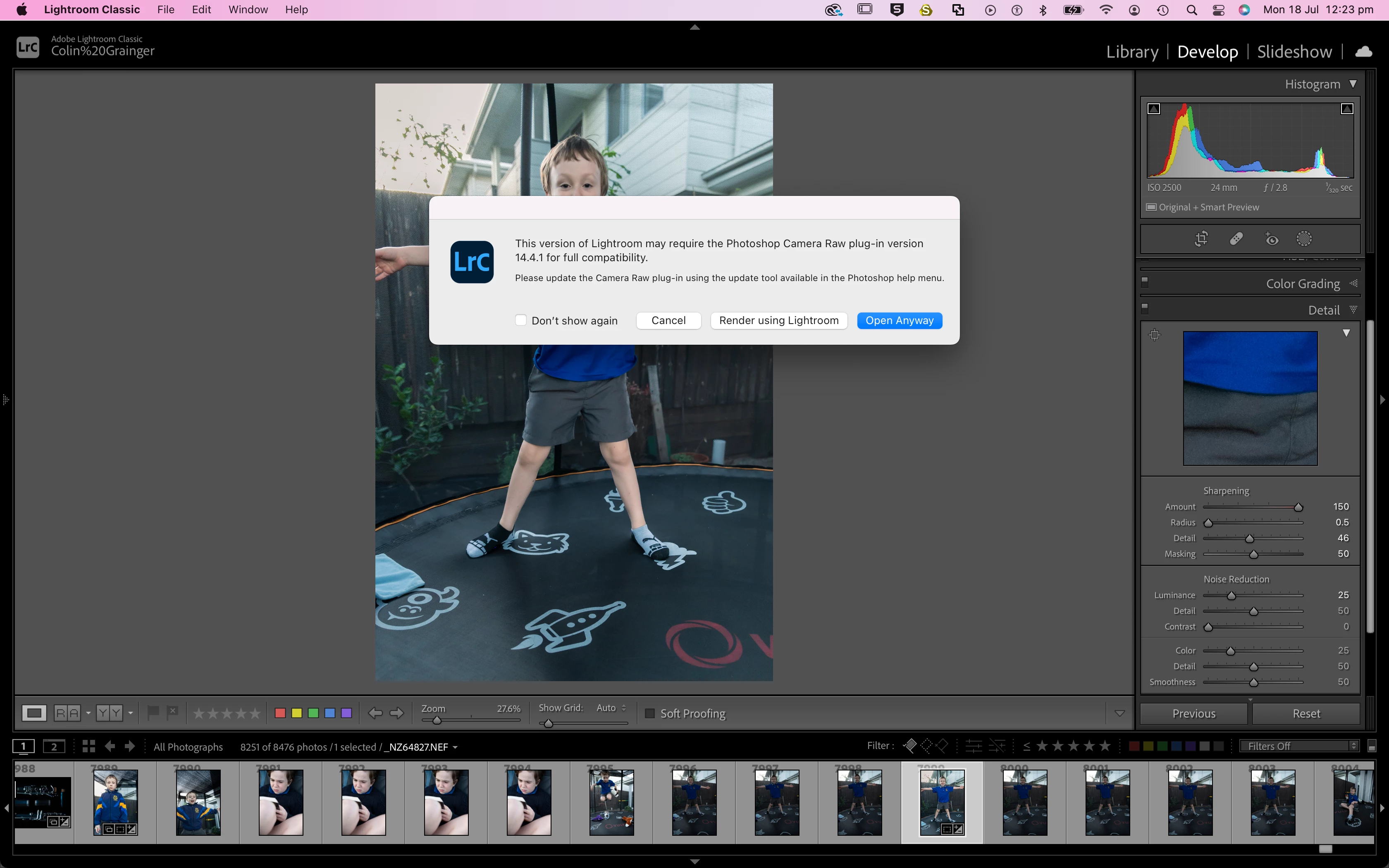The width and height of the screenshot is (1389, 868).
Task: Enable the Soft Proofing checkbox
Action: [x=650, y=713]
